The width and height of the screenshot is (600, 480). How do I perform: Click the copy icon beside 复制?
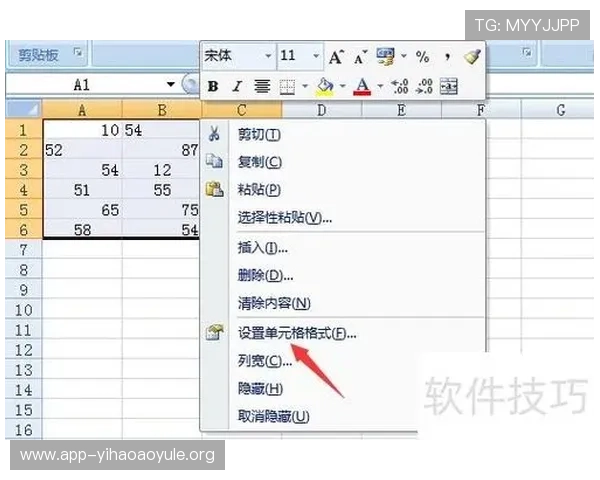[x=214, y=161]
